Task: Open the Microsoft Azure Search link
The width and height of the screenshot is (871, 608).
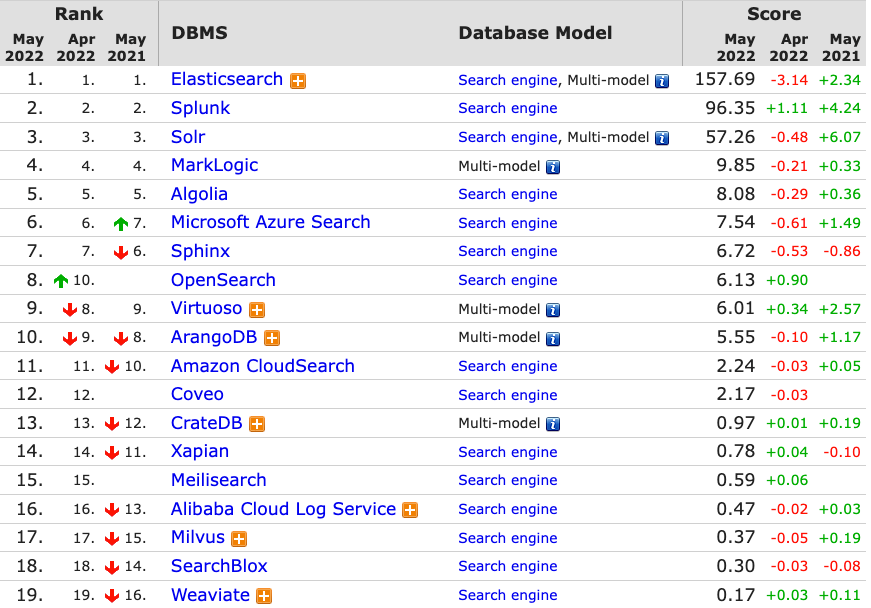Action: pos(271,222)
